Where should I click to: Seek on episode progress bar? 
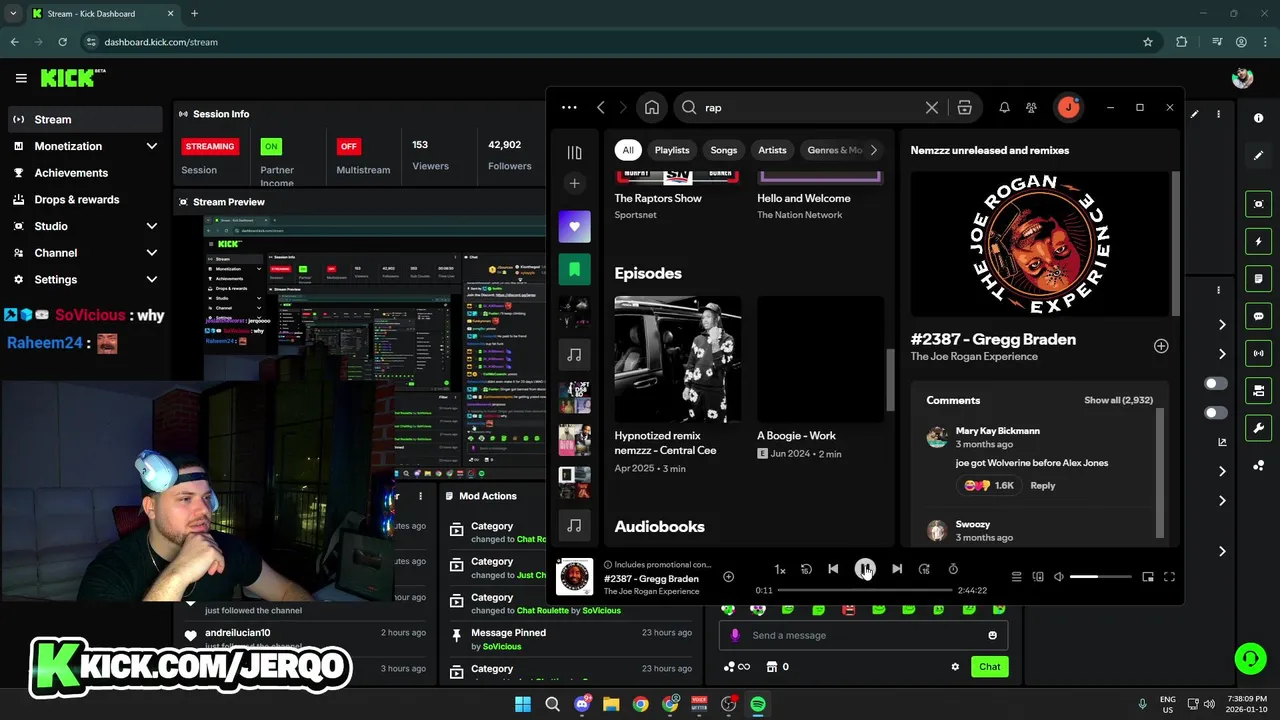(865, 591)
